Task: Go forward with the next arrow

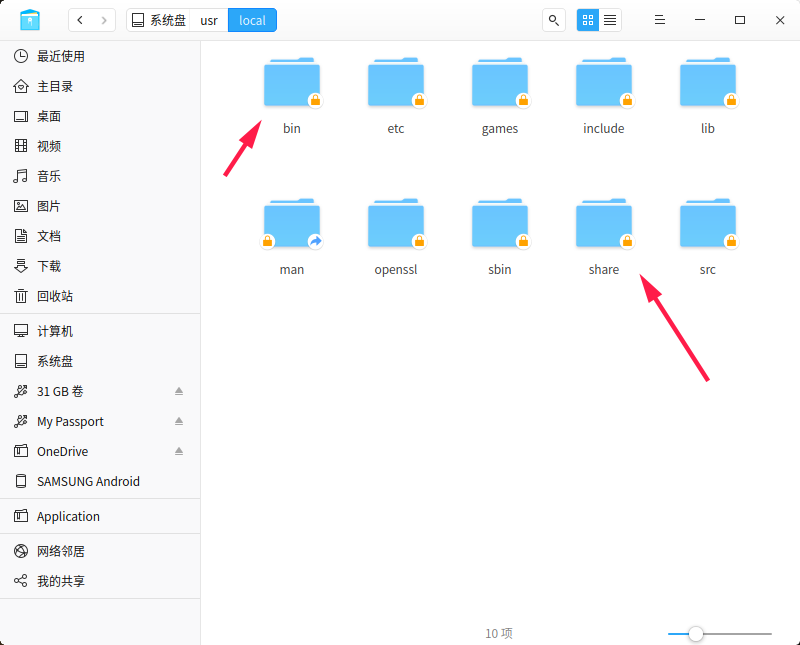Action: [x=104, y=20]
